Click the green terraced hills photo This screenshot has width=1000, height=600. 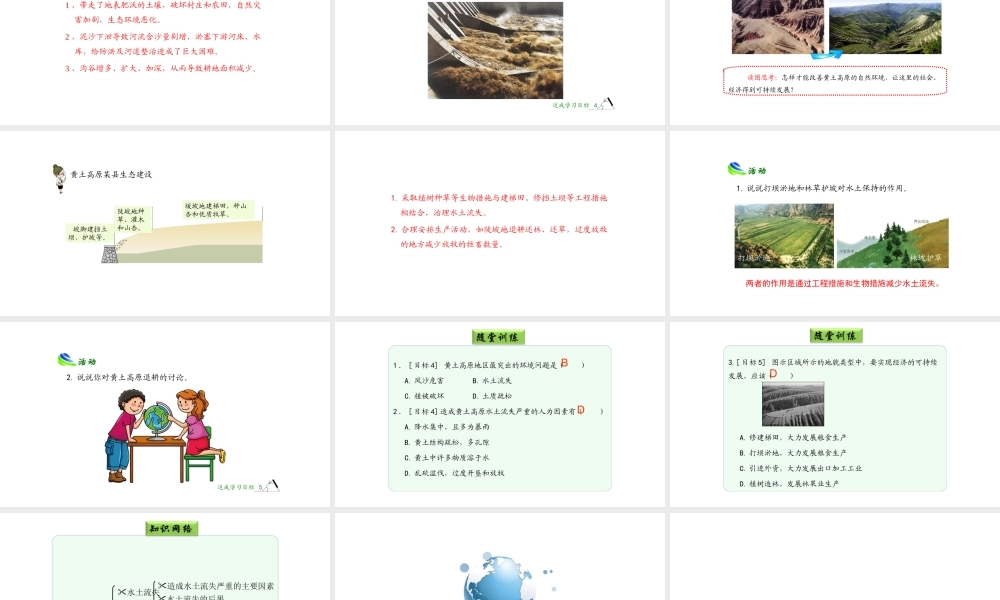coord(885,27)
